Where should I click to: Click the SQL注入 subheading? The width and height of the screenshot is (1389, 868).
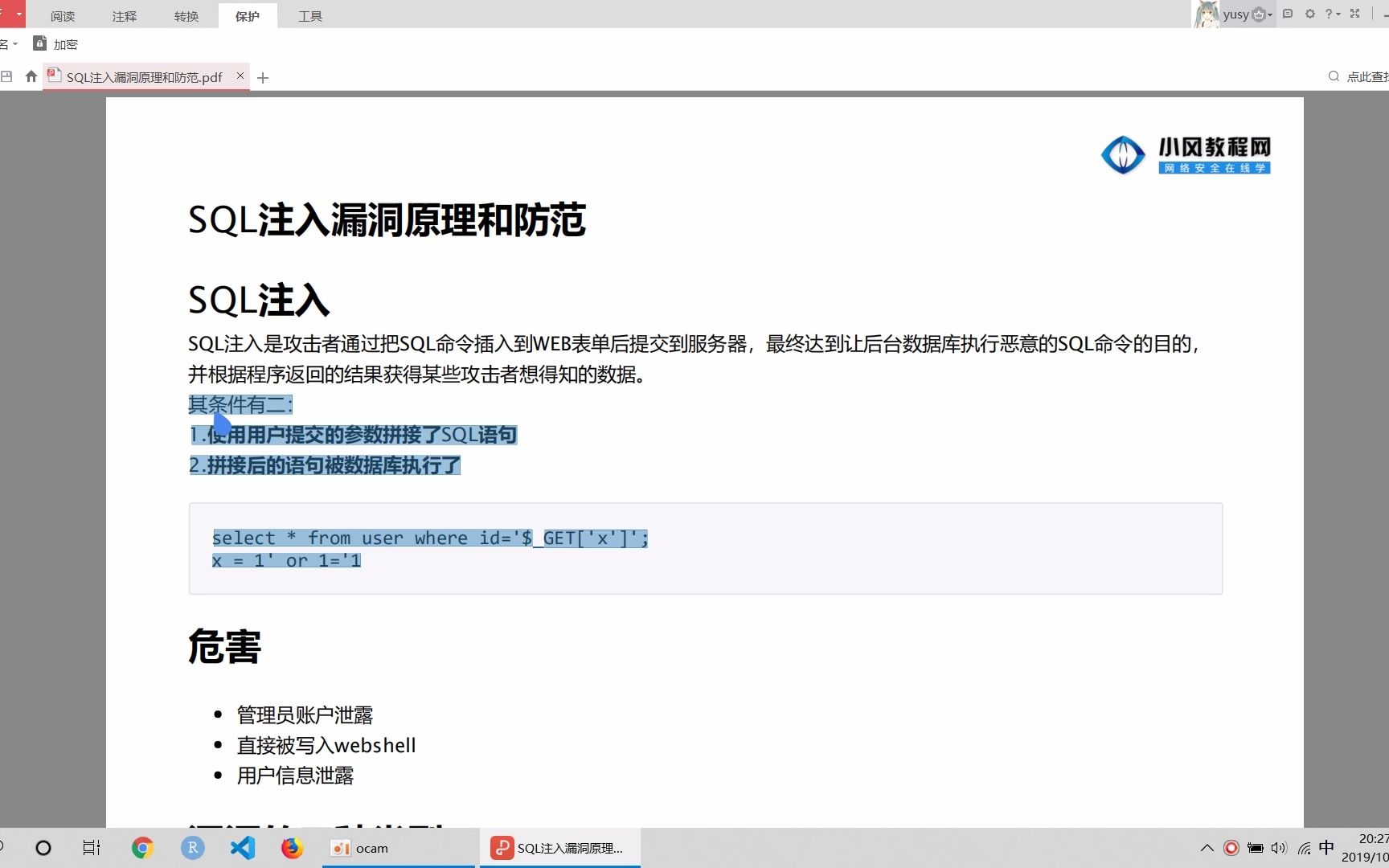point(259,301)
